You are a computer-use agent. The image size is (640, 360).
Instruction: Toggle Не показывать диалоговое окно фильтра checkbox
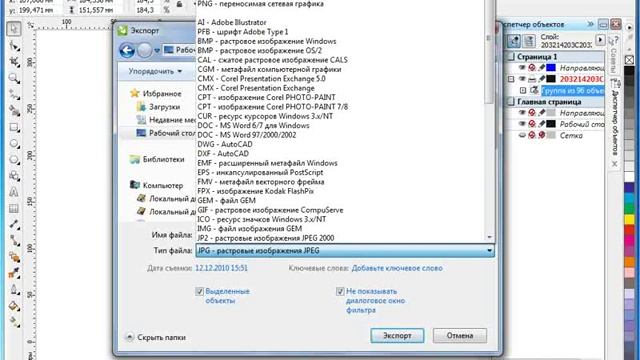tap(340, 291)
